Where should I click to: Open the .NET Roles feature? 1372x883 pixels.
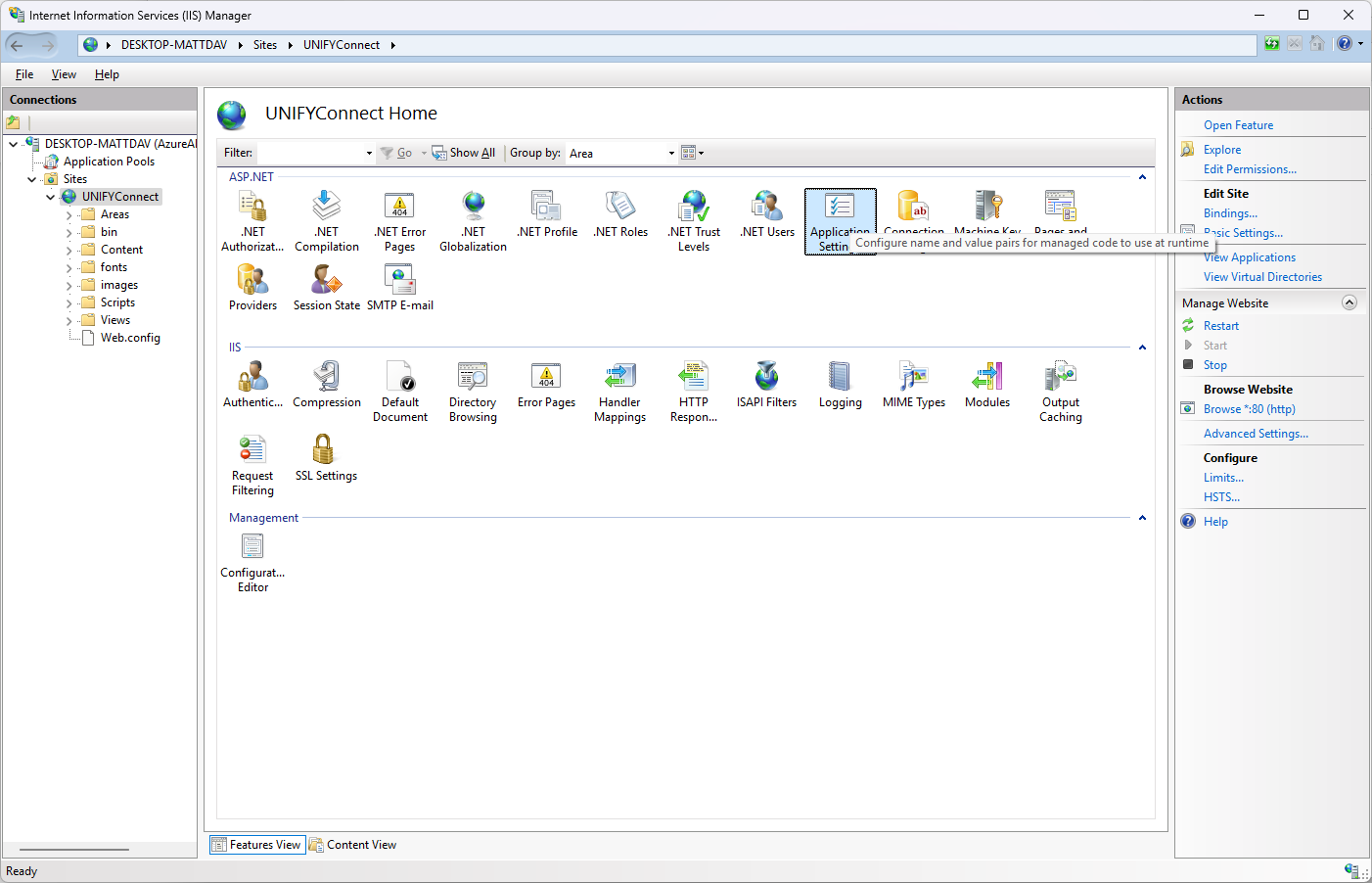pyautogui.click(x=620, y=215)
